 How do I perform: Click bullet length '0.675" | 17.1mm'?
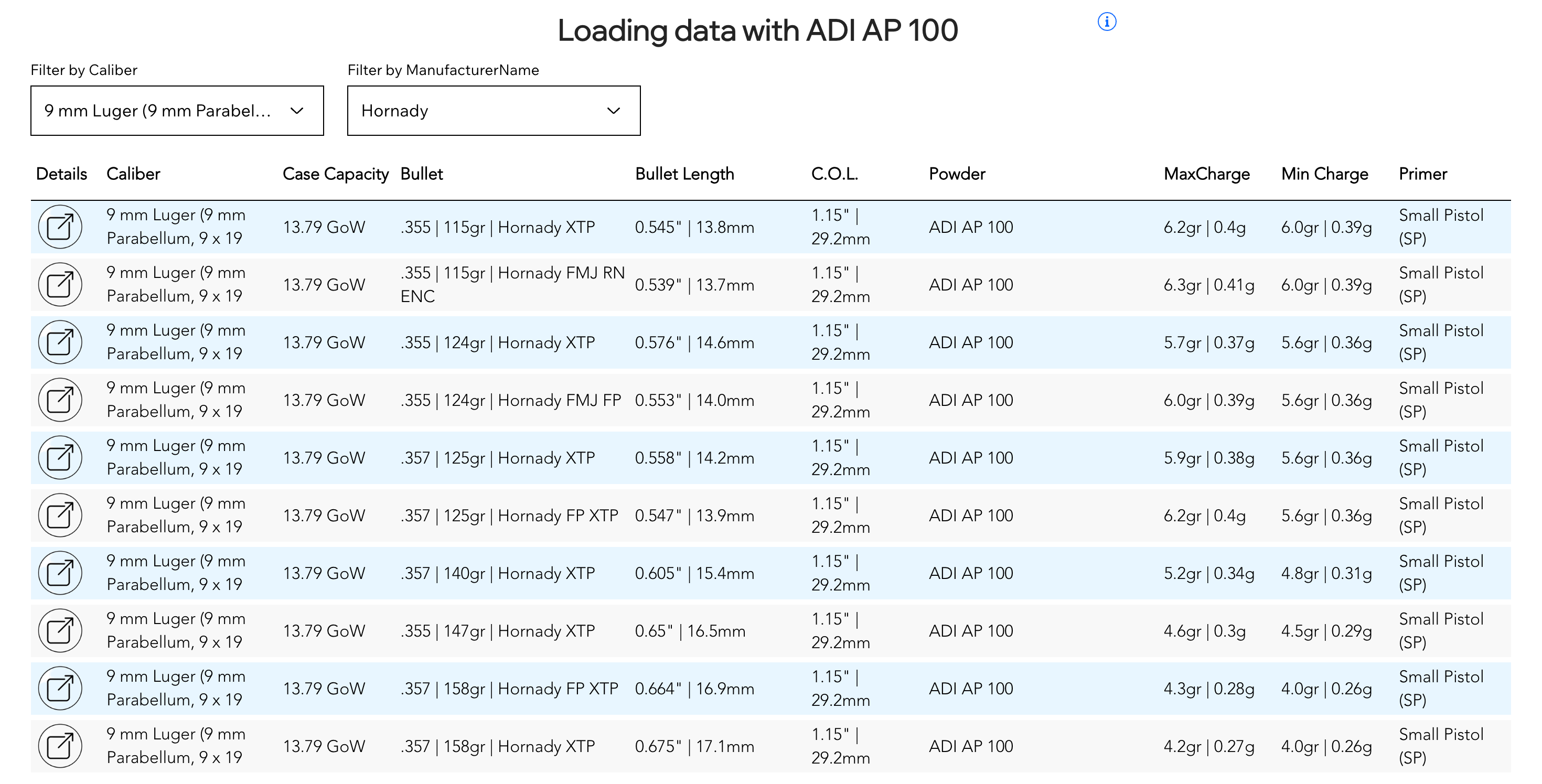(694, 746)
